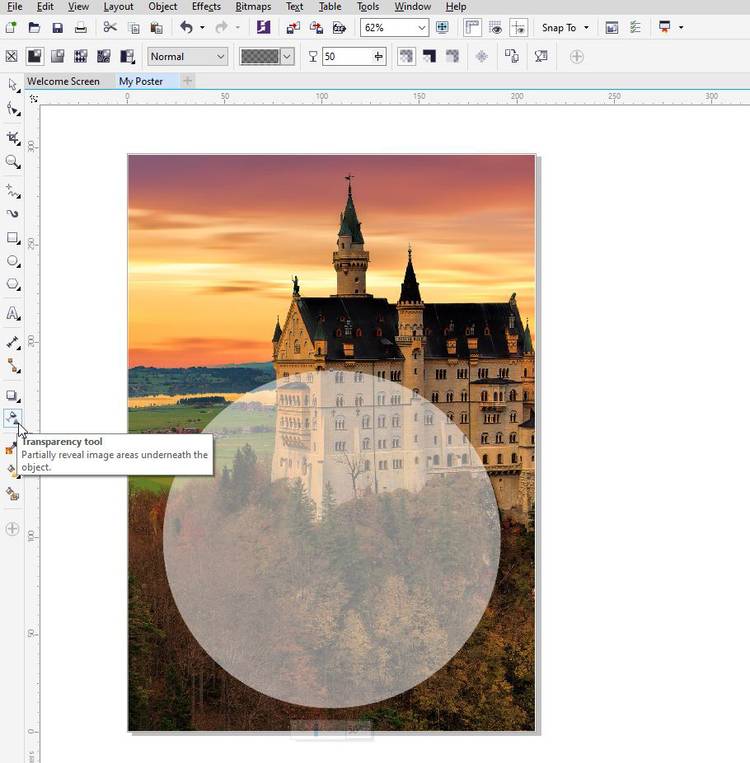Apply transparency to Outline only

(453, 56)
